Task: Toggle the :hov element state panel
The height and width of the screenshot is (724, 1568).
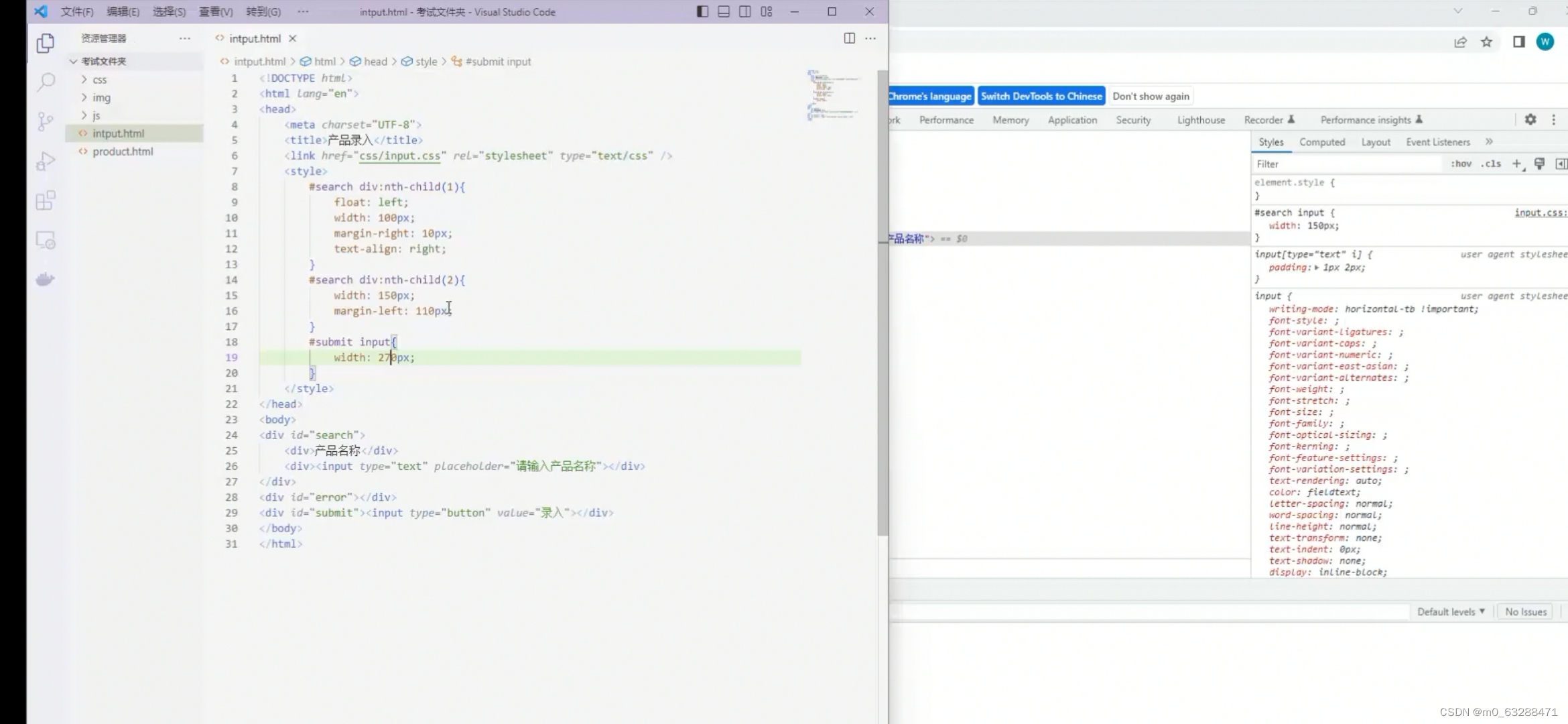Action: (x=1461, y=164)
